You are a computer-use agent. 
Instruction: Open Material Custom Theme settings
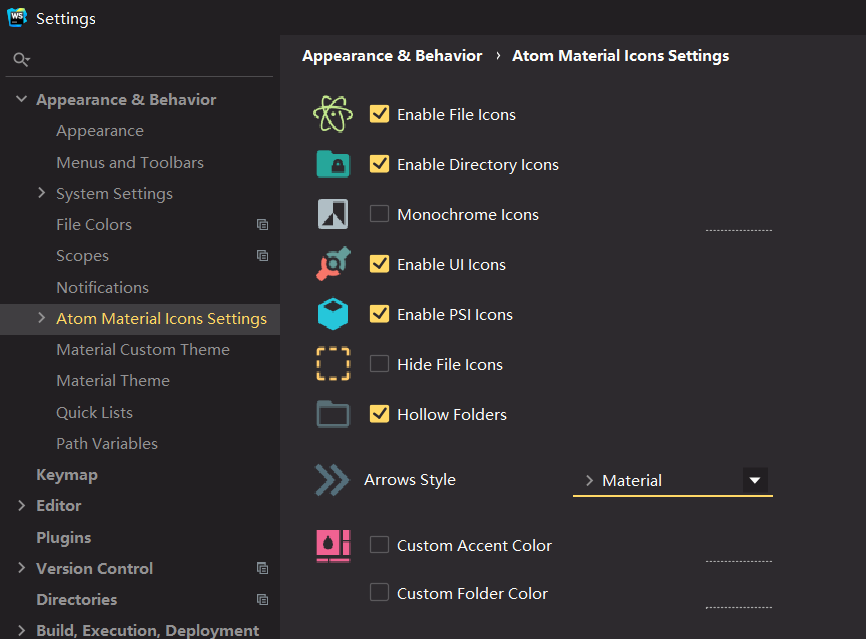tap(142, 350)
